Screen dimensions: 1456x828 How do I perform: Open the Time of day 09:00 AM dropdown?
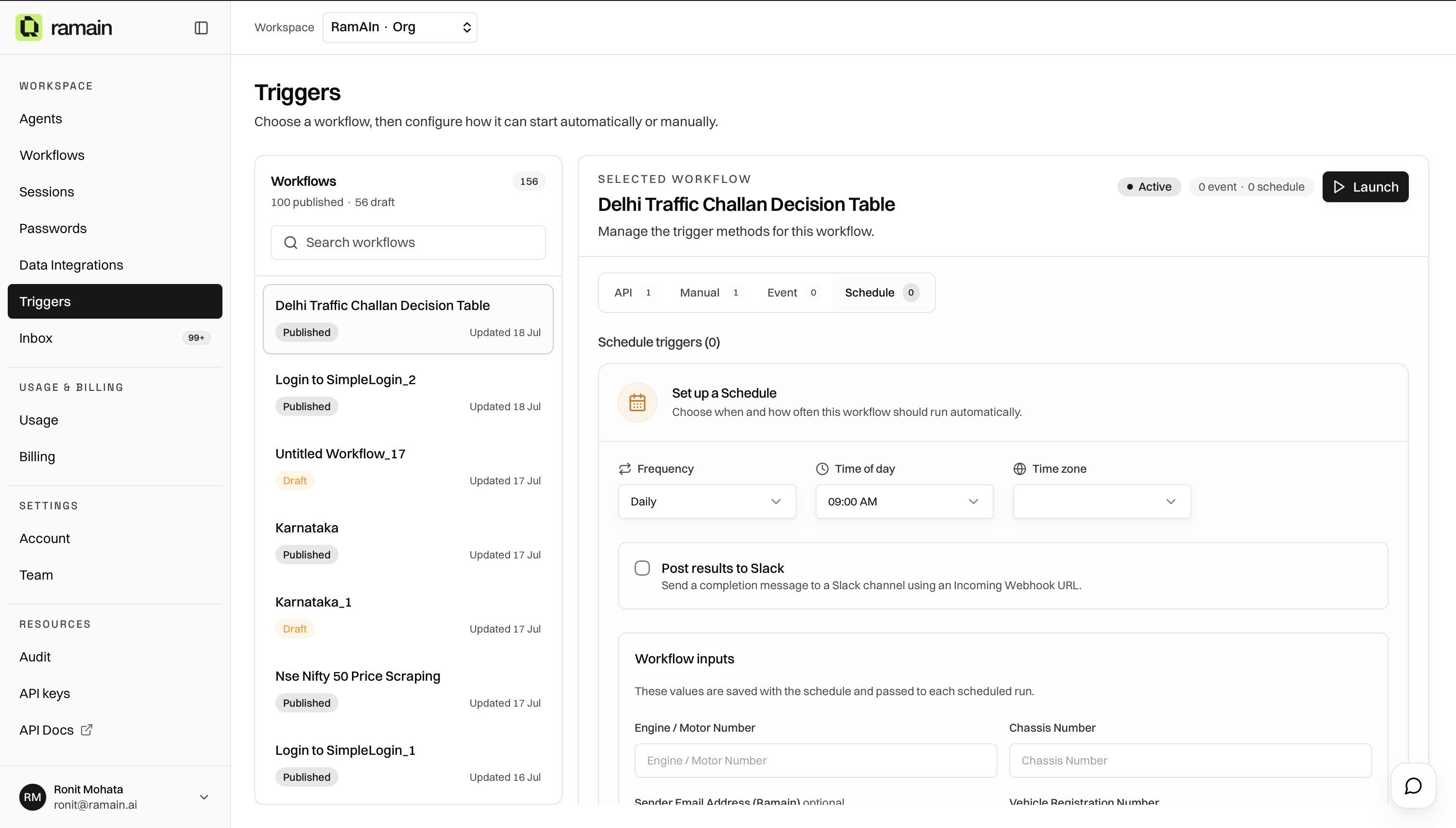click(904, 502)
